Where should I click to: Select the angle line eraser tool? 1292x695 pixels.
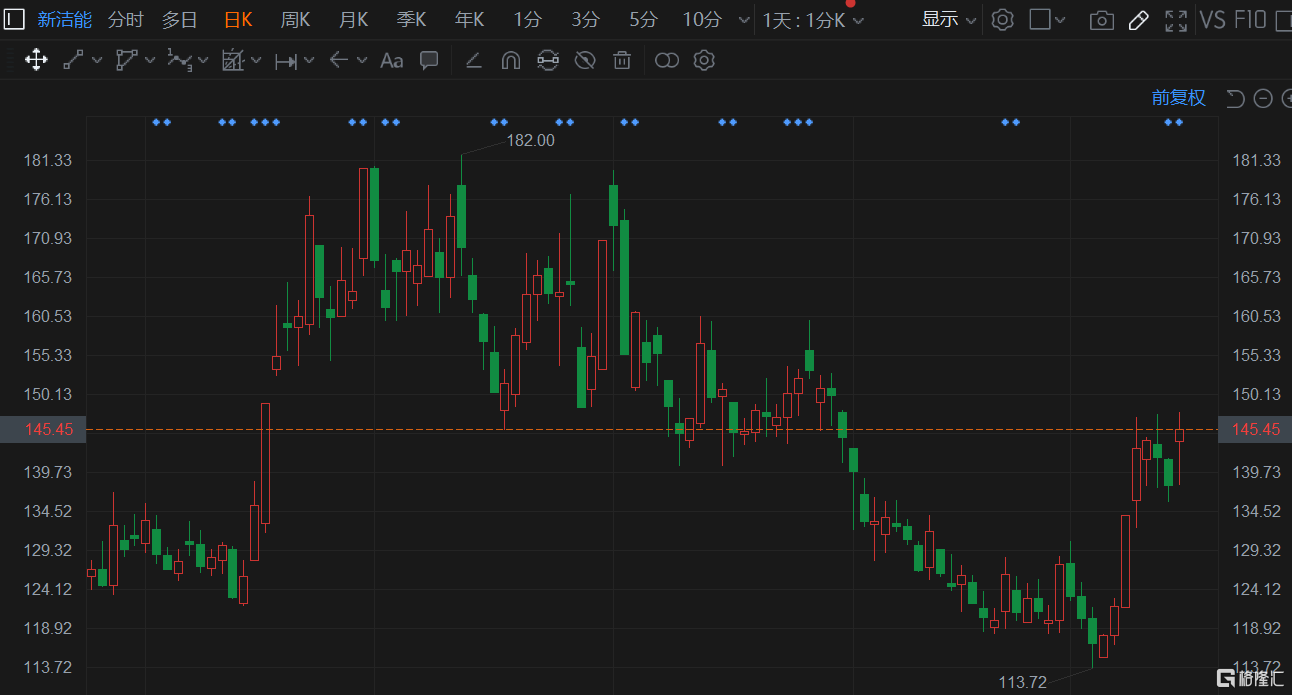[474, 61]
